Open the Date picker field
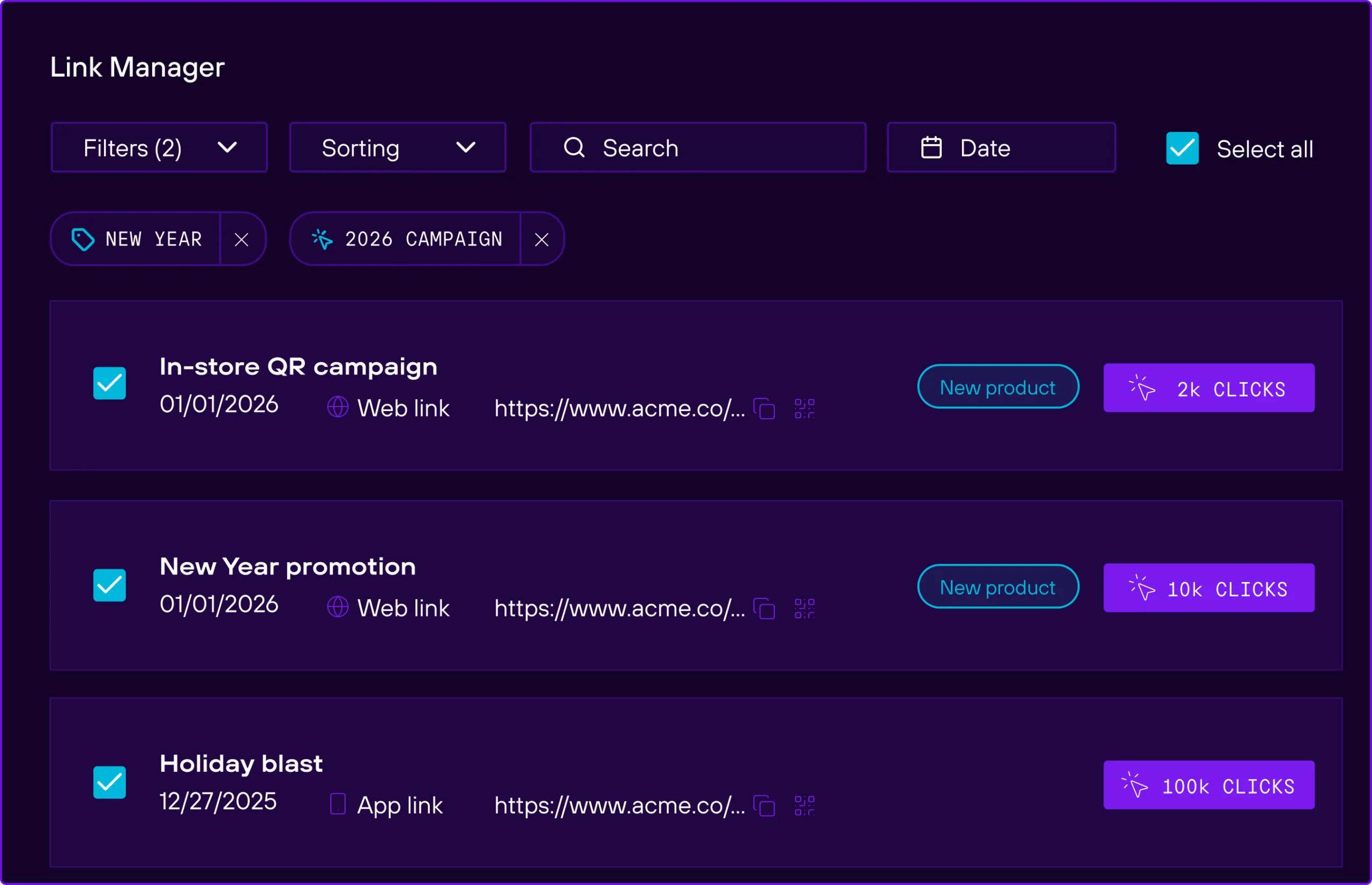The width and height of the screenshot is (1372, 885). [1001, 148]
